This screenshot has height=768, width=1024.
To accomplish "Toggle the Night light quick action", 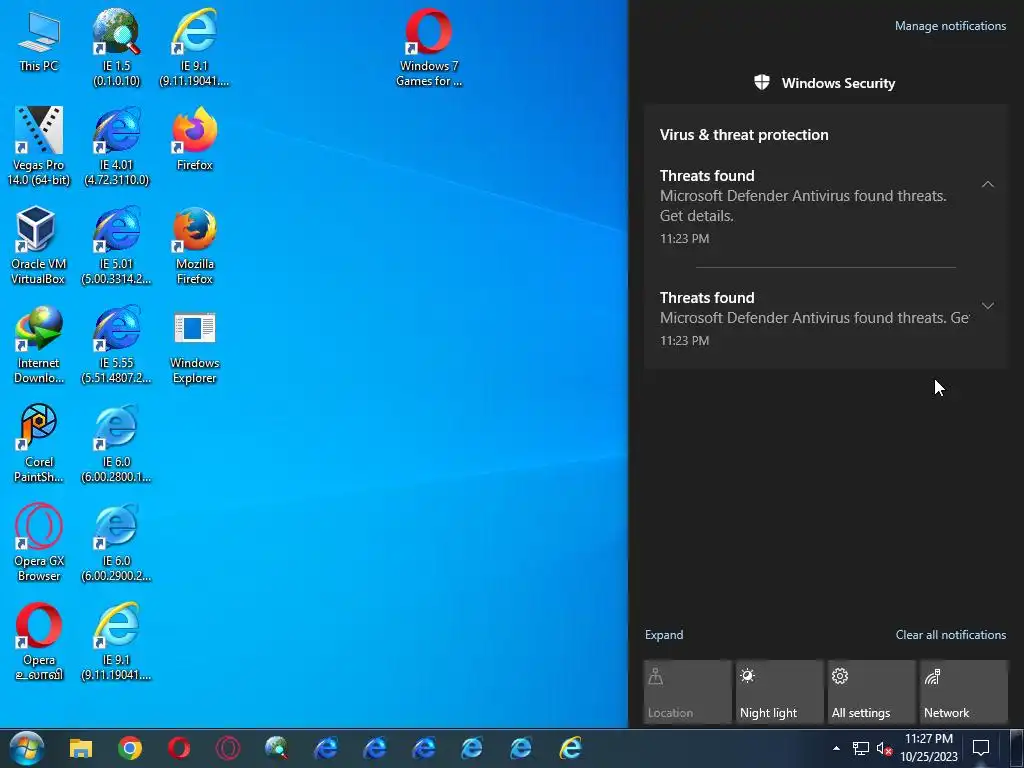I will 780,692.
